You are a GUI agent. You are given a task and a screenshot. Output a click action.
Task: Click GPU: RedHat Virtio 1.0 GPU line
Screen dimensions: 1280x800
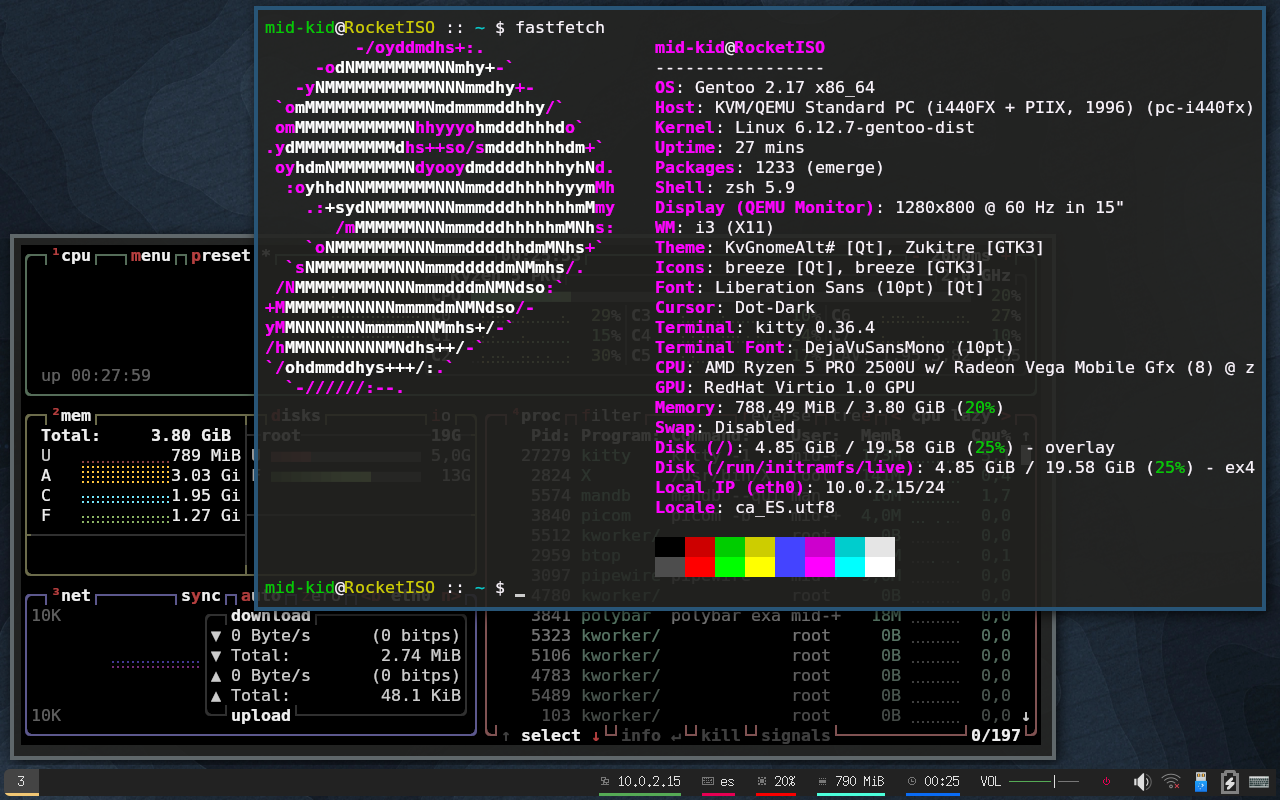click(785, 387)
